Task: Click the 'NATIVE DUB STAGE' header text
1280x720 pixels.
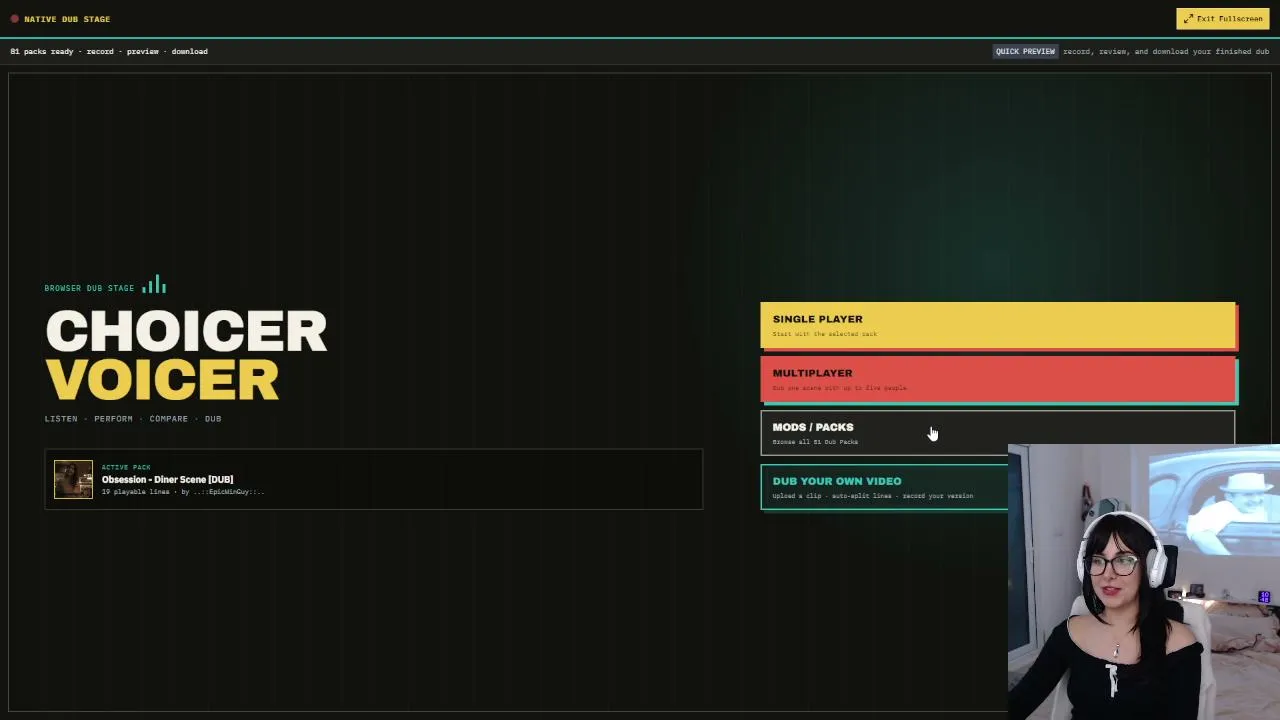Action: [67, 19]
